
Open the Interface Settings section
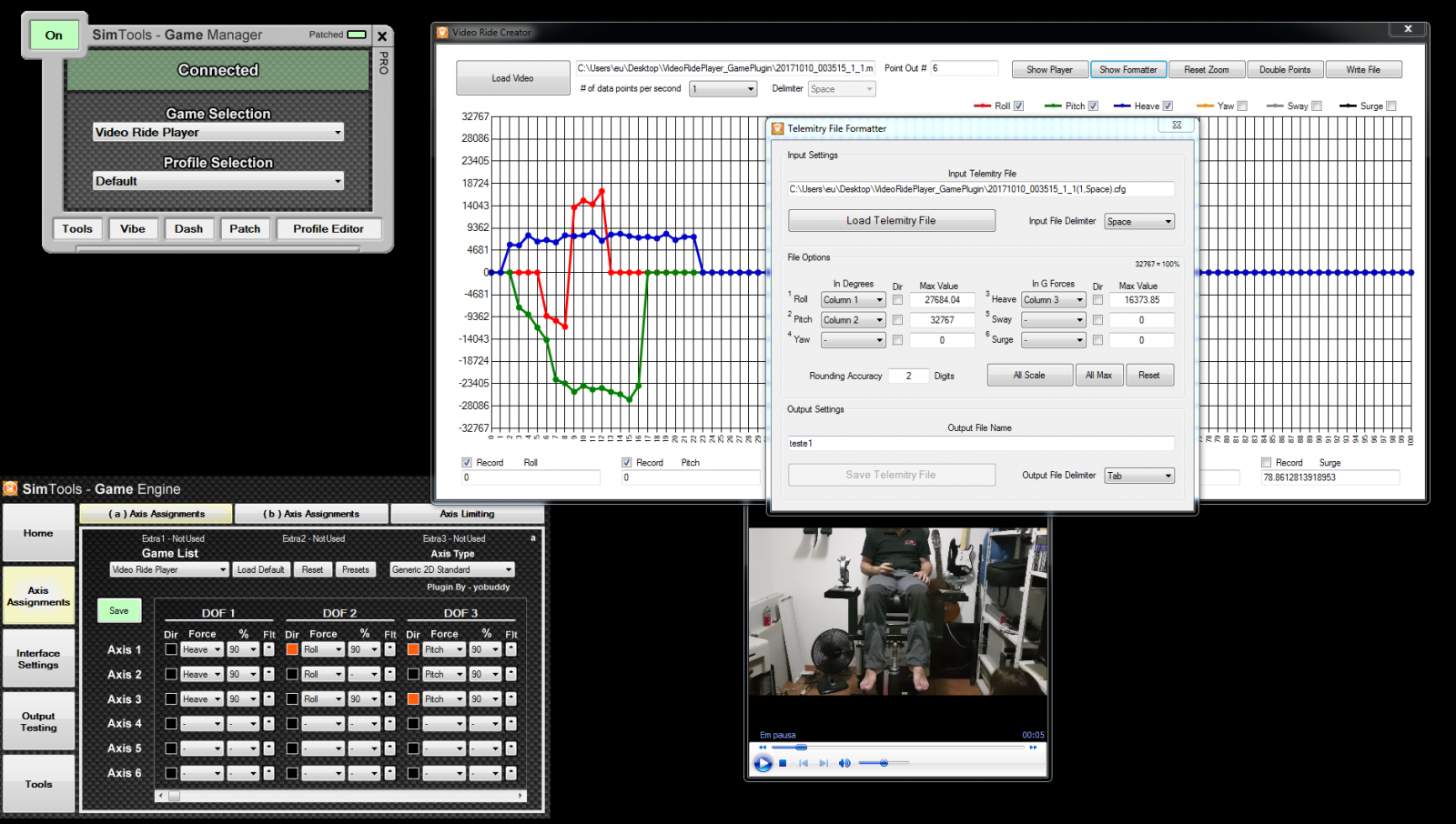pyautogui.click(x=38, y=659)
